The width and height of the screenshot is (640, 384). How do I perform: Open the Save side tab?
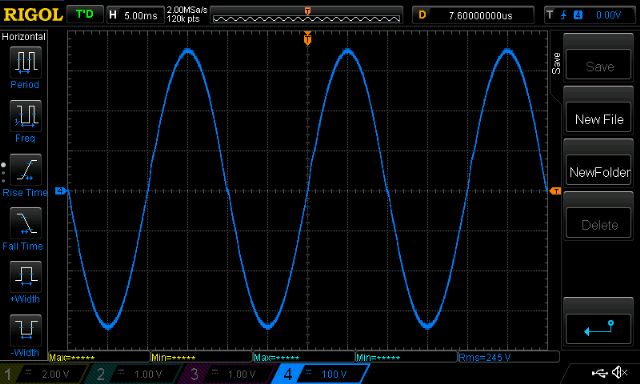click(x=556, y=63)
